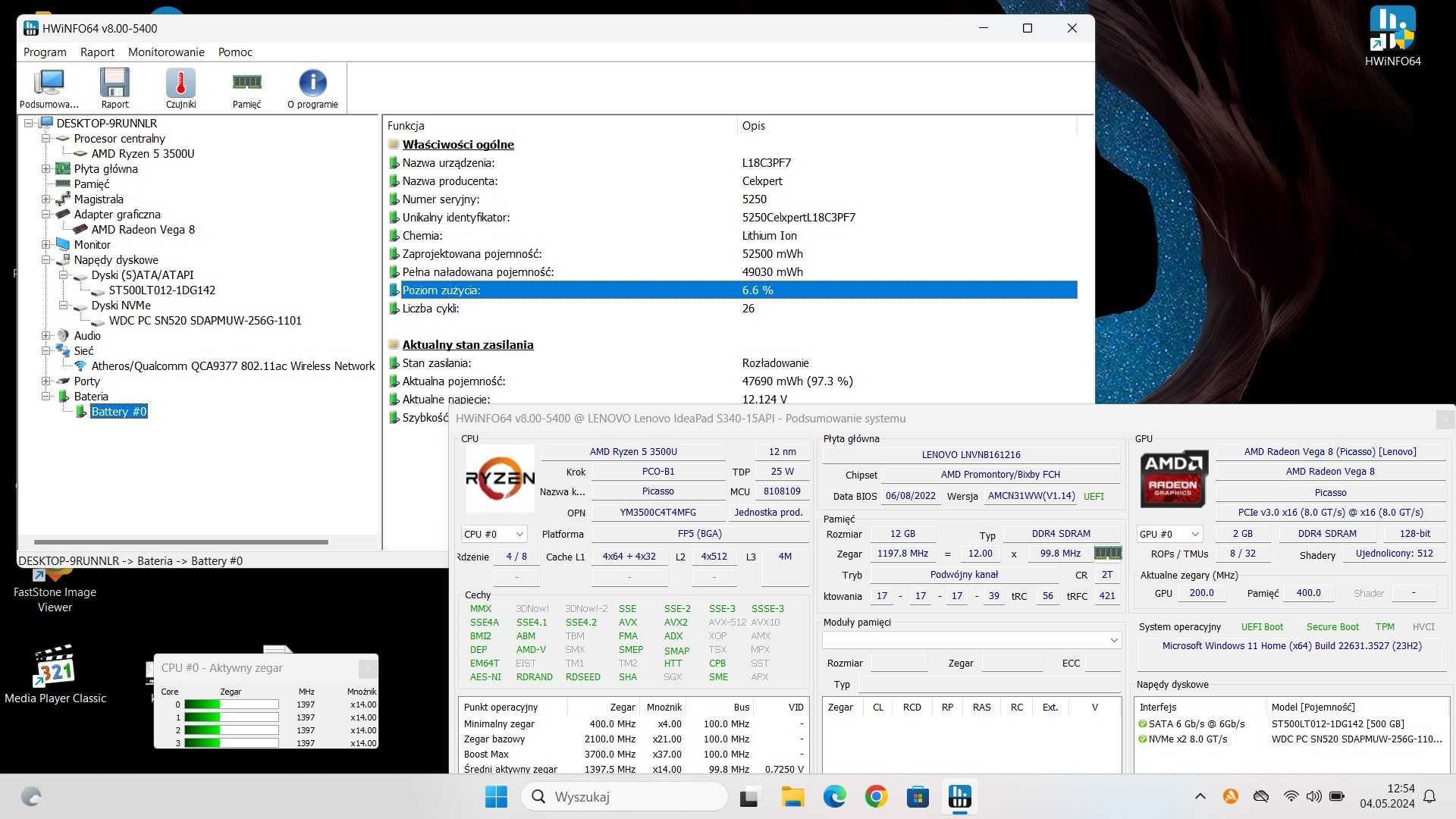1456x819 pixels.
Task: Select the Liczba cykli row
Action: 733,308
